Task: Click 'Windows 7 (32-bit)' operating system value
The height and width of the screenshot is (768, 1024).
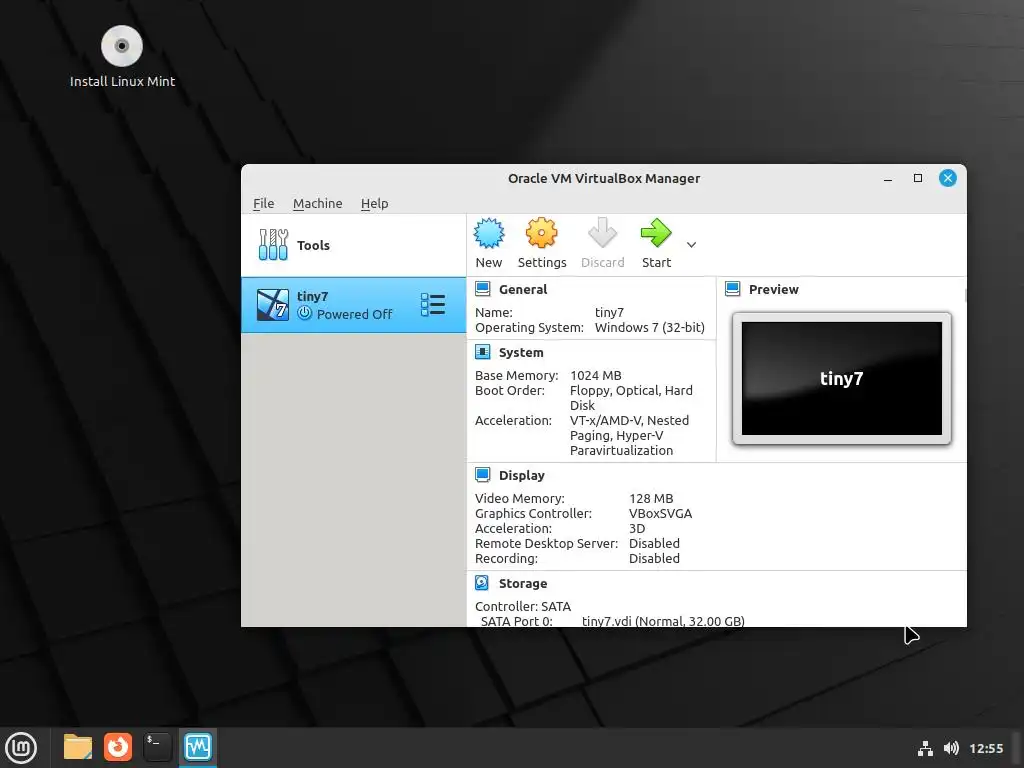Action: [x=649, y=327]
